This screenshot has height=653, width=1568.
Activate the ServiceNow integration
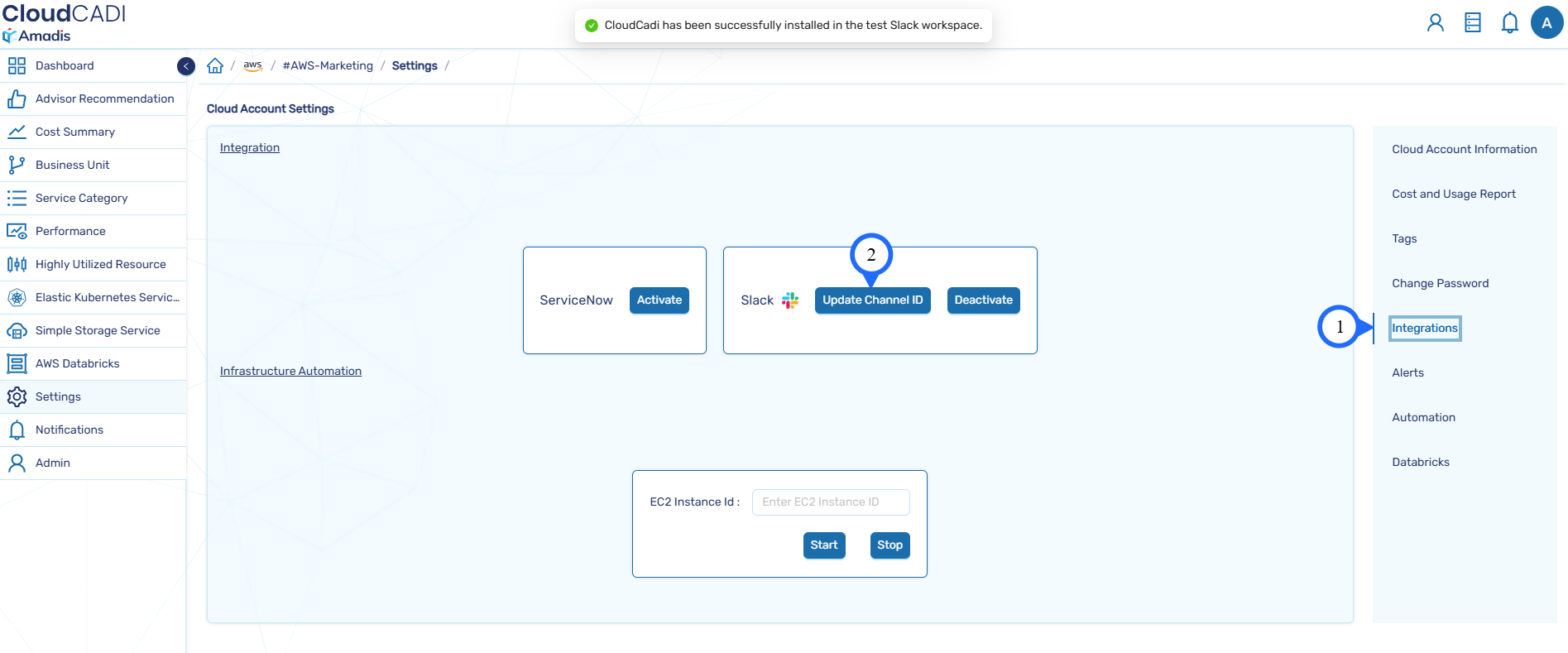pos(659,300)
